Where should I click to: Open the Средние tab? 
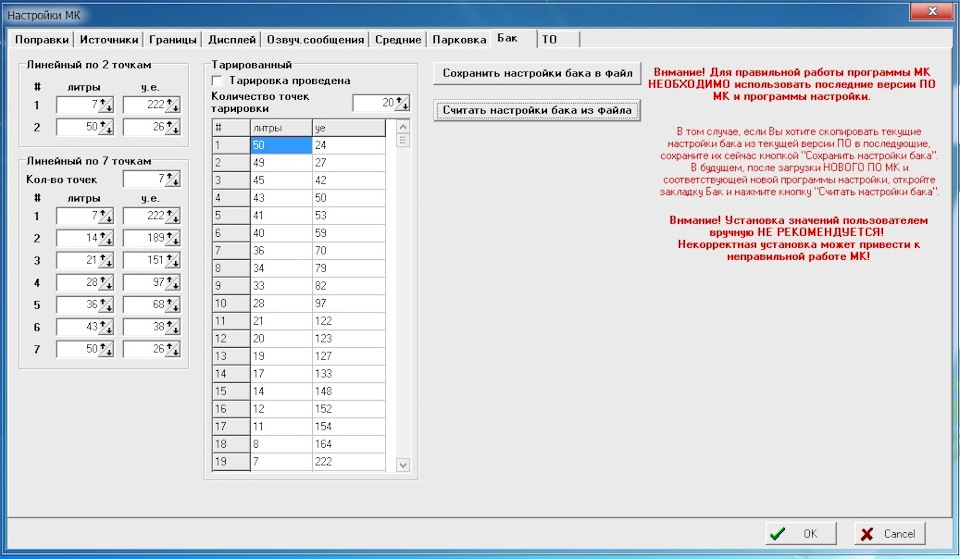point(398,40)
